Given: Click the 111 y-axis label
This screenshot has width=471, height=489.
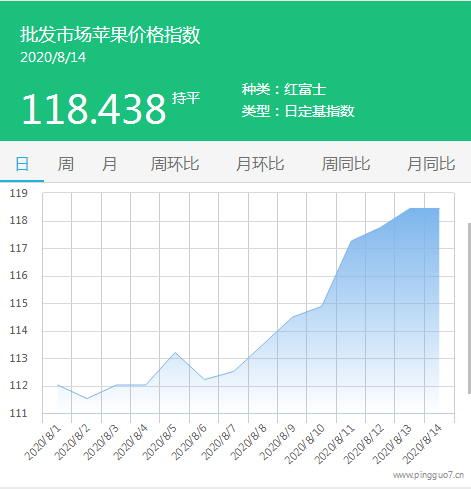Looking at the screenshot, I should 19,413.
